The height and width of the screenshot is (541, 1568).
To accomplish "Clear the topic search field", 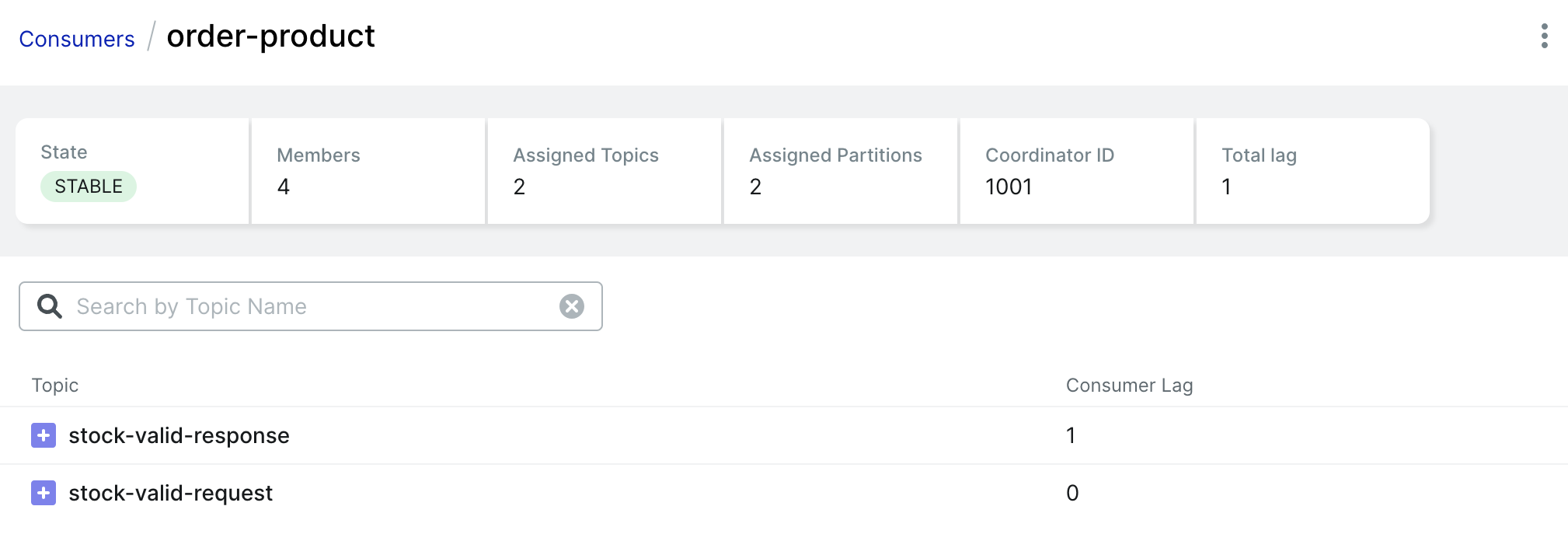I will (x=572, y=306).
